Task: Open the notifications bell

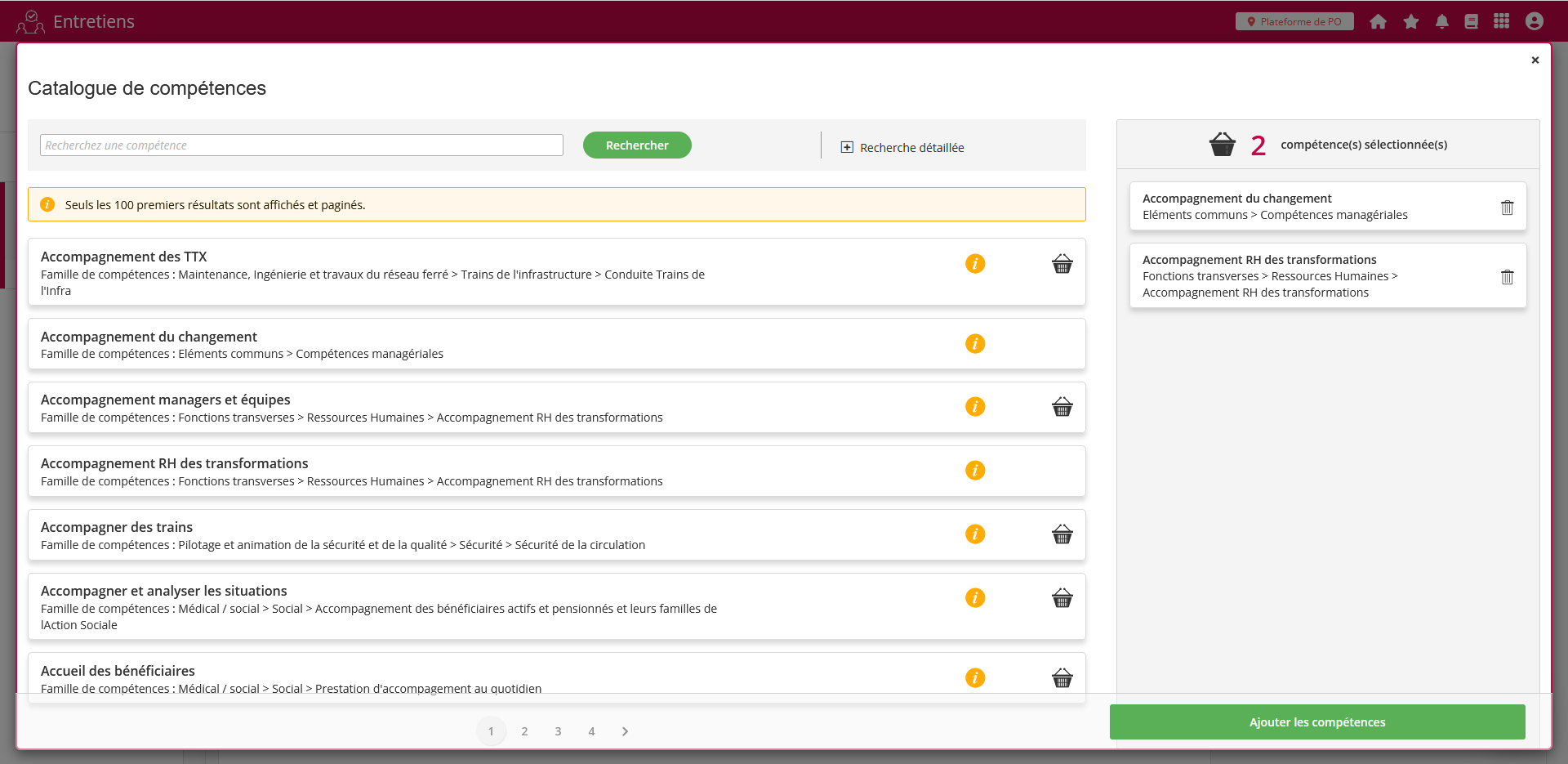Action: [x=1441, y=22]
